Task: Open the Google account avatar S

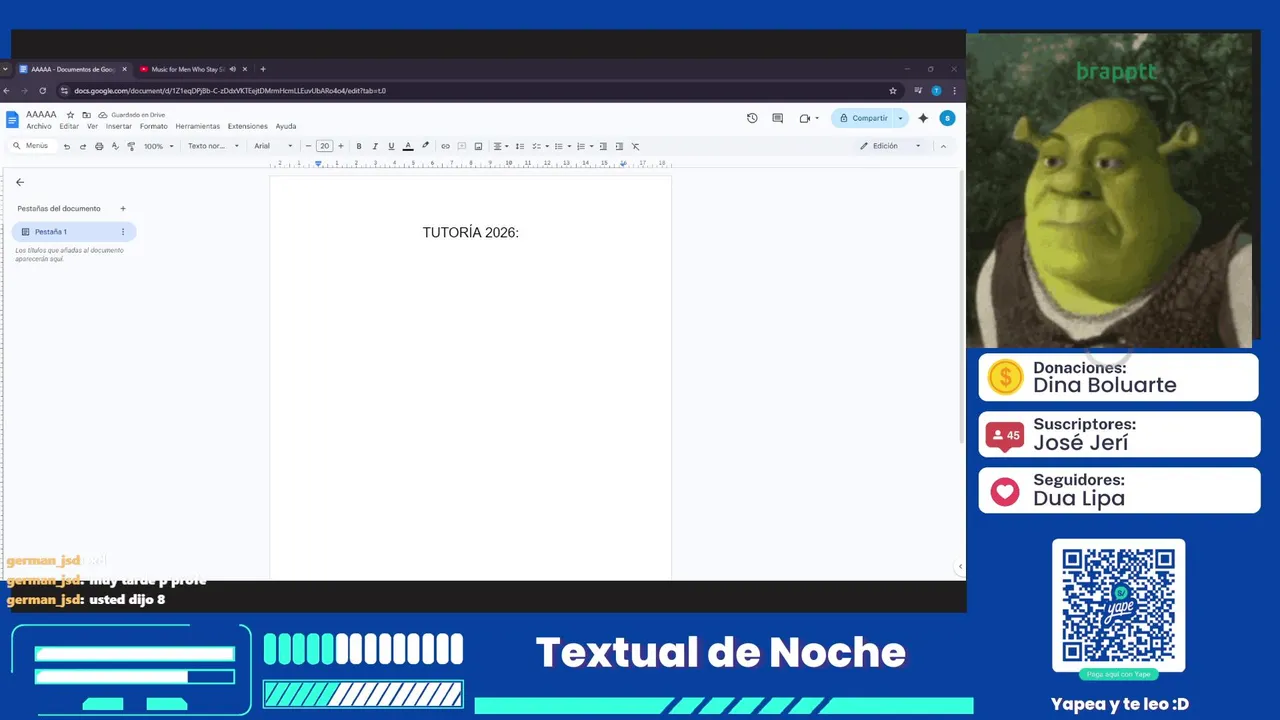Action: click(x=947, y=118)
